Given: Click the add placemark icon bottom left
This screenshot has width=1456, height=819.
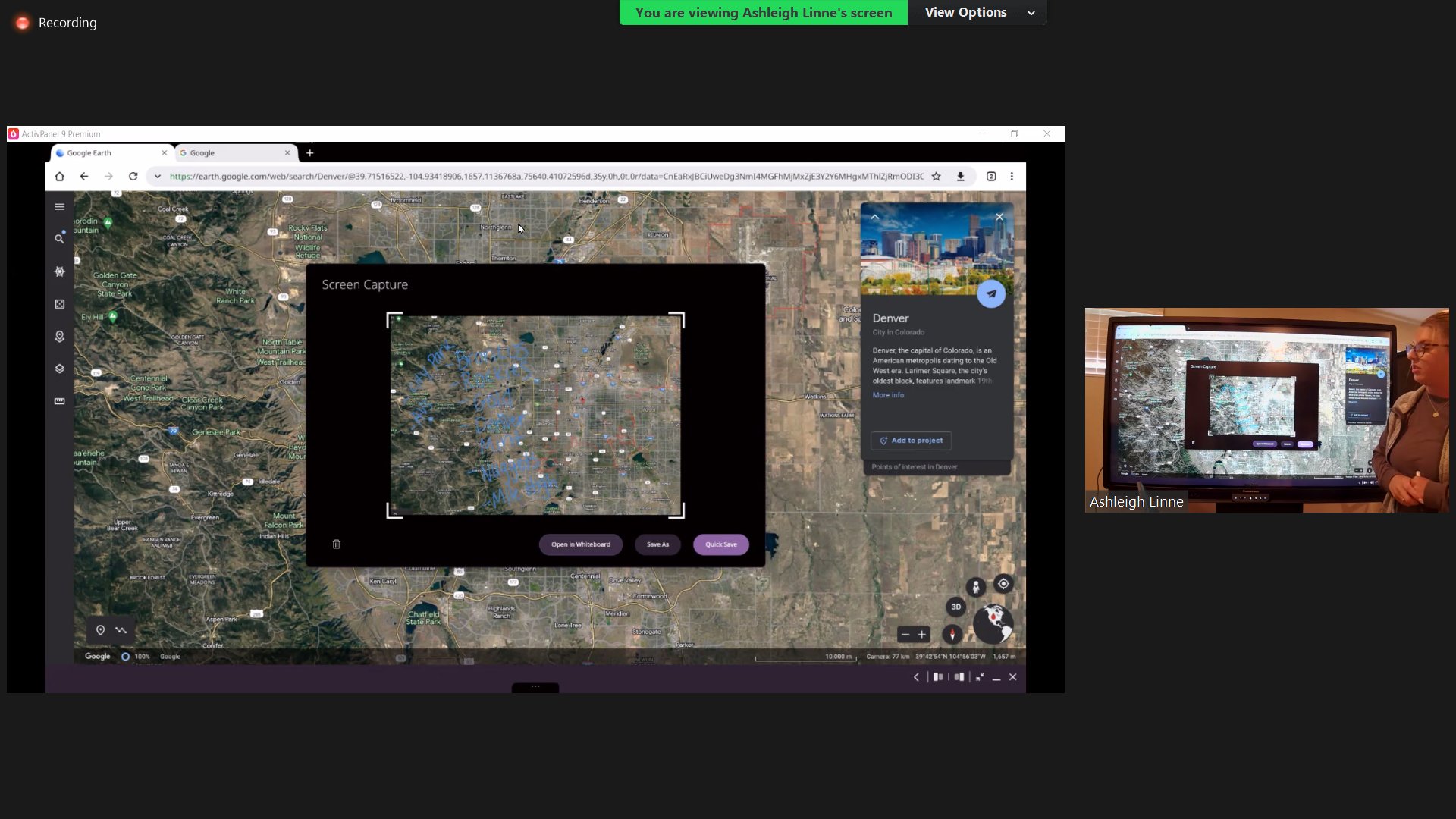Looking at the screenshot, I should [100, 630].
